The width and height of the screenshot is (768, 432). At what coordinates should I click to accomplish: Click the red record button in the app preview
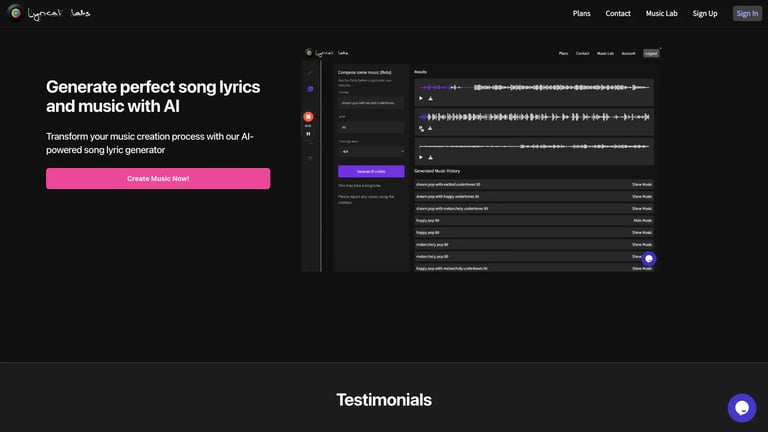308,117
